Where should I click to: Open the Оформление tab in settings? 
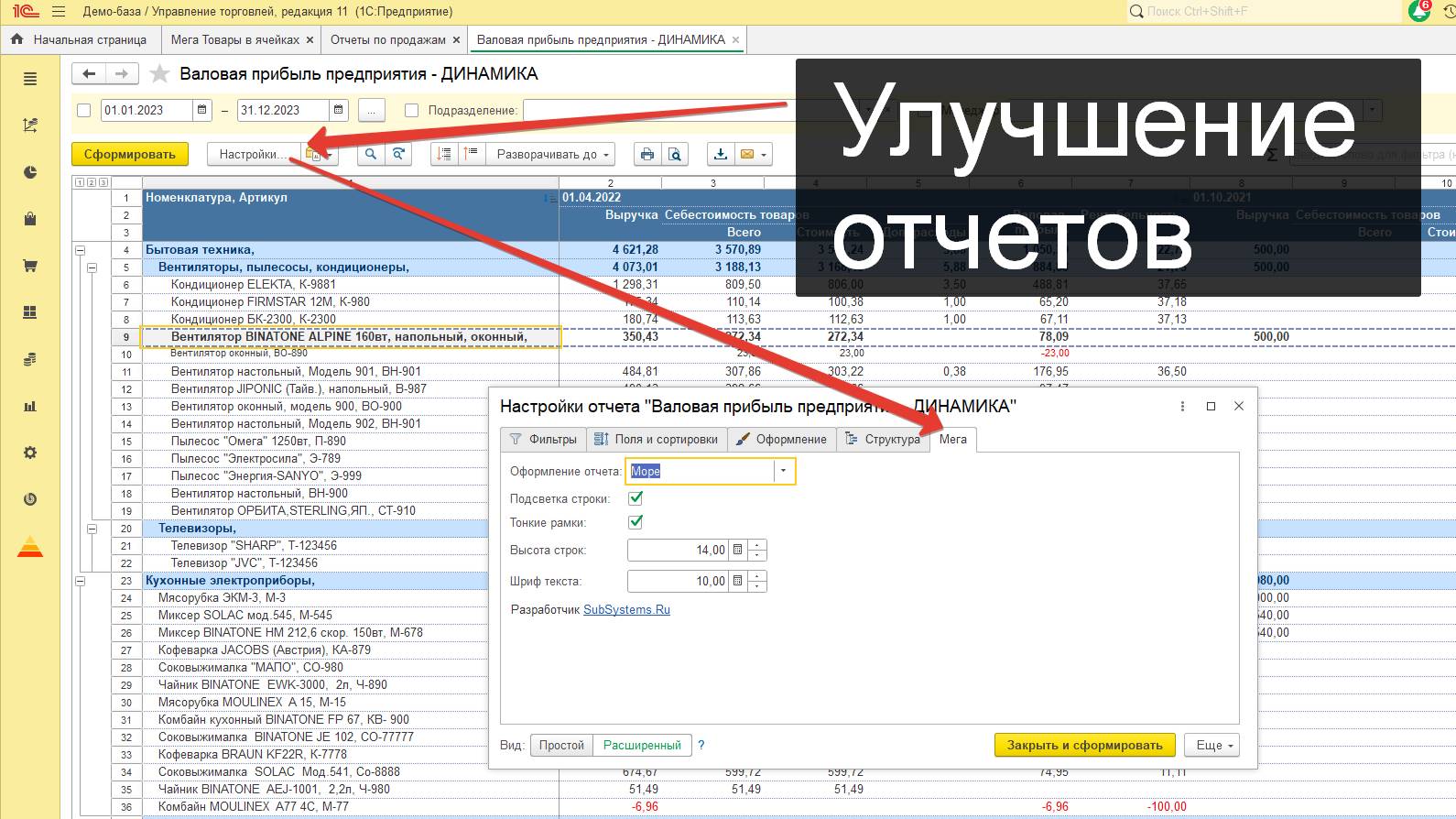pyautogui.click(x=781, y=440)
